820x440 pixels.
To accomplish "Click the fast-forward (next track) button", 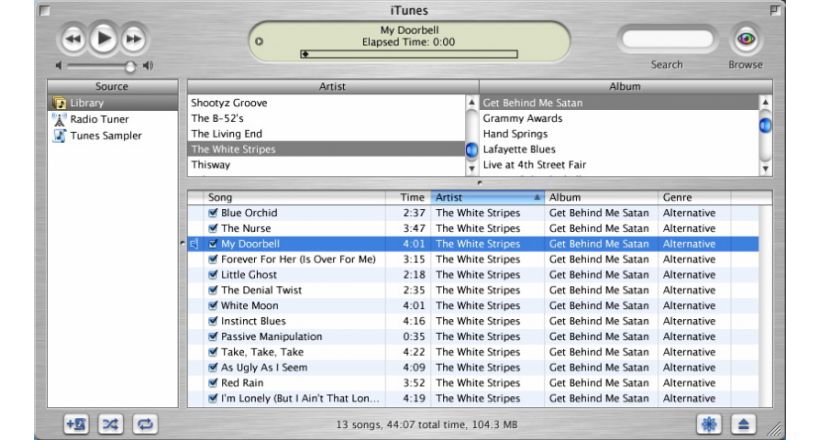I will (134, 39).
